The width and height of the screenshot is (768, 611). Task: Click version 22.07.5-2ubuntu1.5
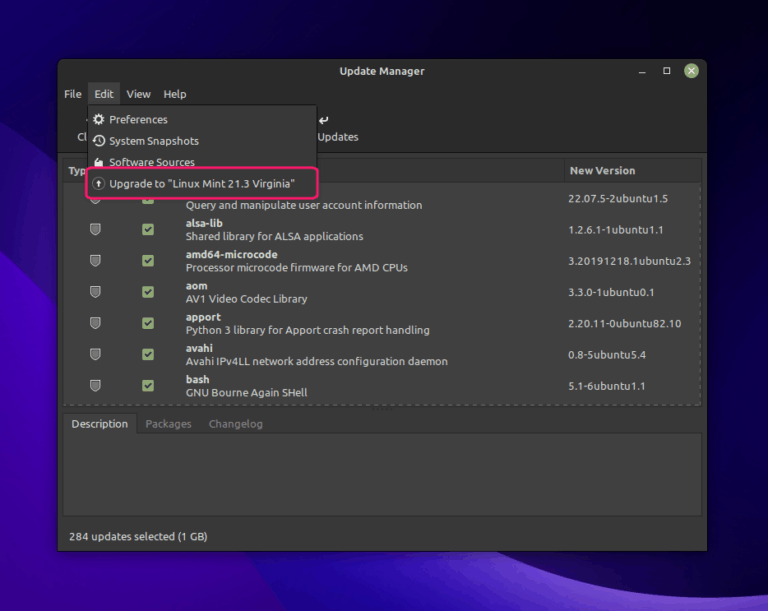[x=618, y=198]
